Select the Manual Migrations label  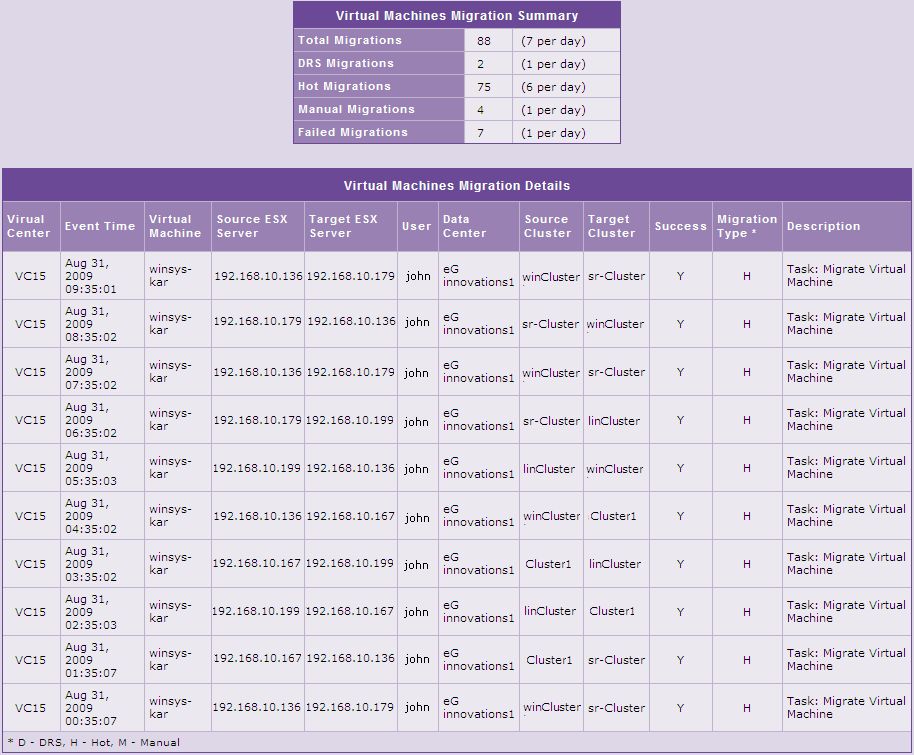click(356, 109)
